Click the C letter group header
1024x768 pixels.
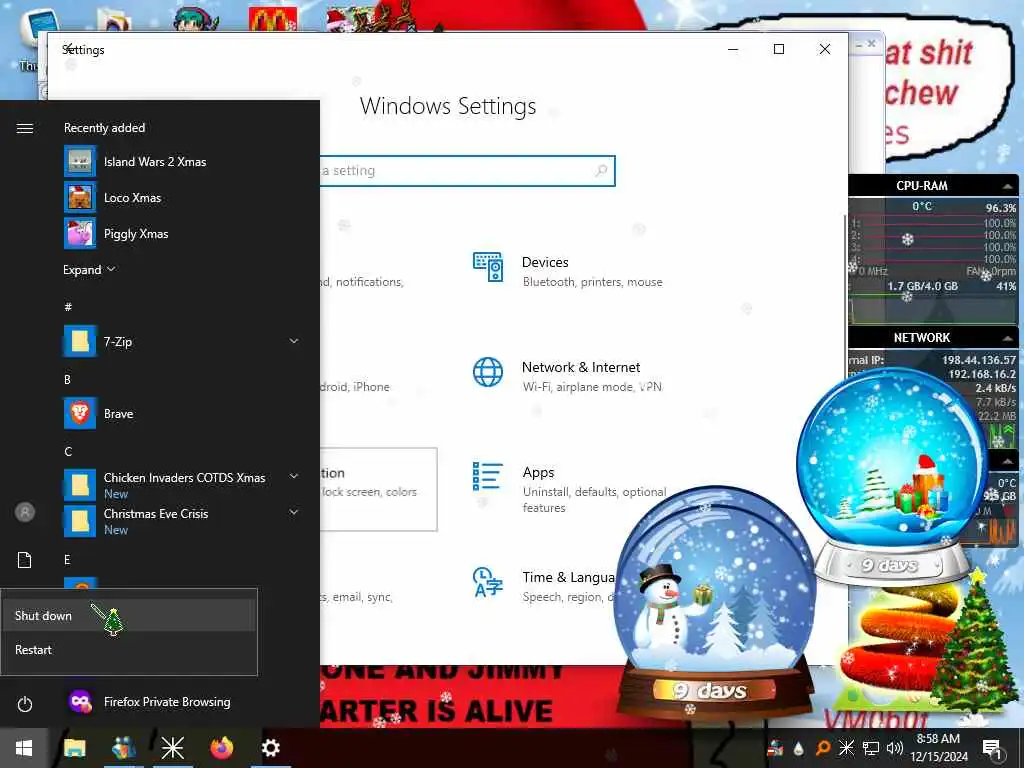pyautogui.click(x=68, y=451)
